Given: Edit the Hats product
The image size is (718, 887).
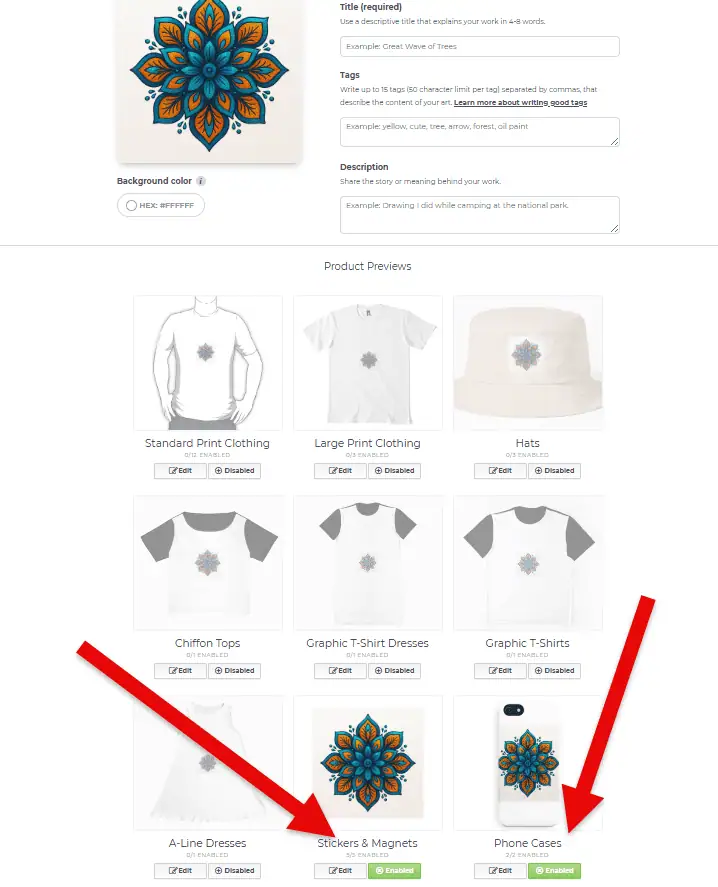Looking at the screenshot, I should [x=500, y=471].
